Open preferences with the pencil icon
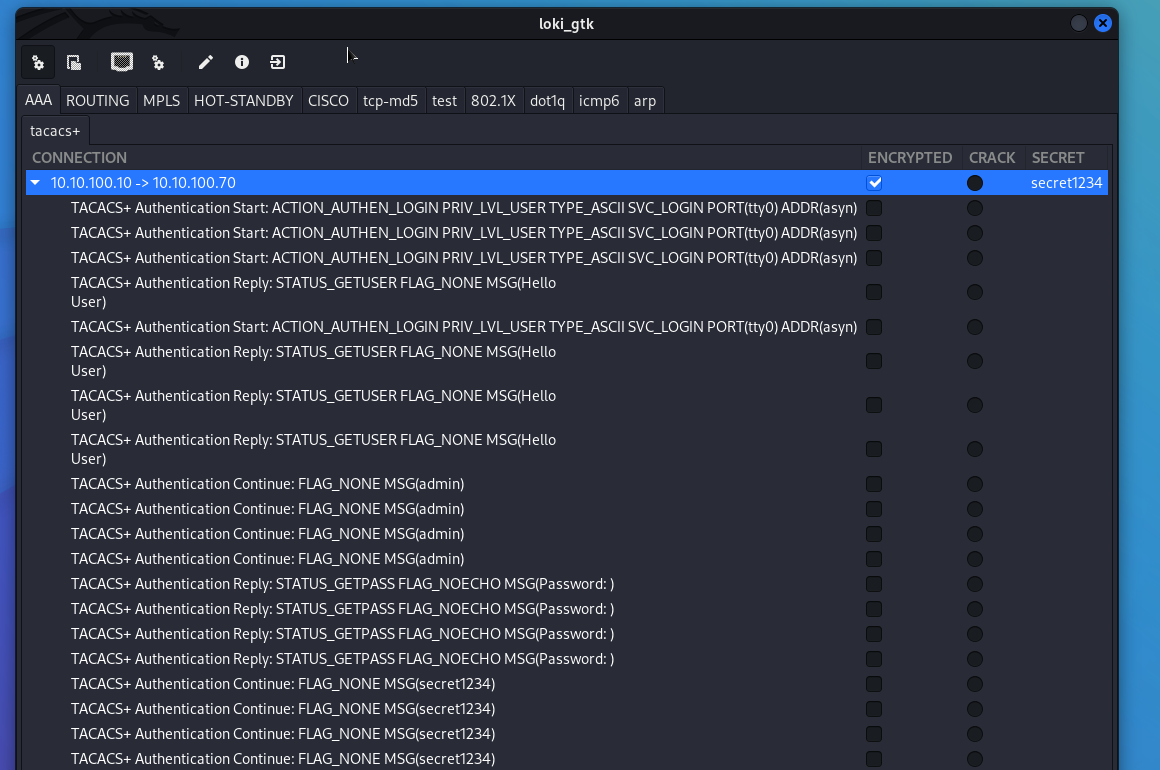Viewport: 1160px width, 770px height. click(x=205, y=63)
